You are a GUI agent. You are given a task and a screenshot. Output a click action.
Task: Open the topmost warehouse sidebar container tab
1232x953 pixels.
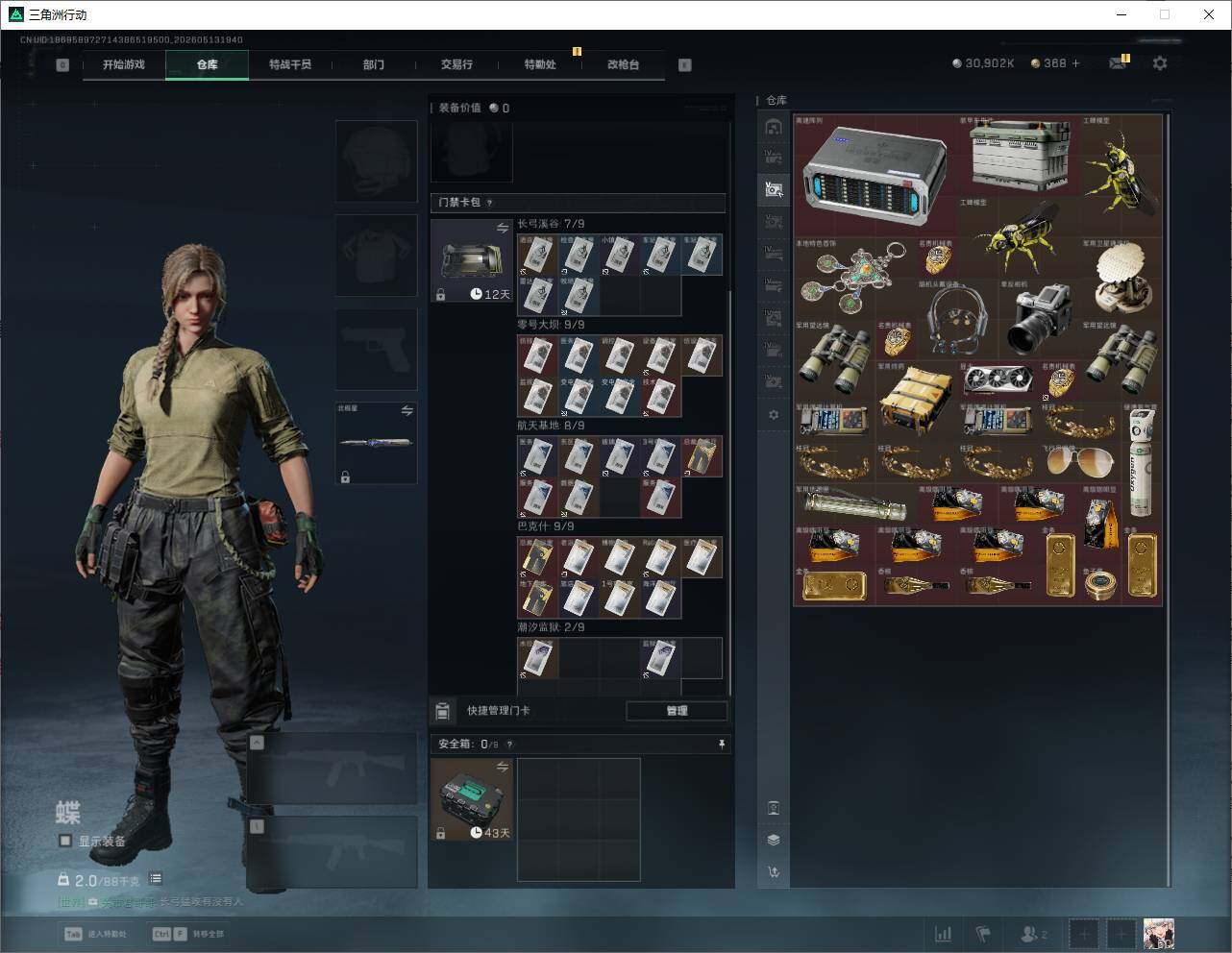pos(774,127)
